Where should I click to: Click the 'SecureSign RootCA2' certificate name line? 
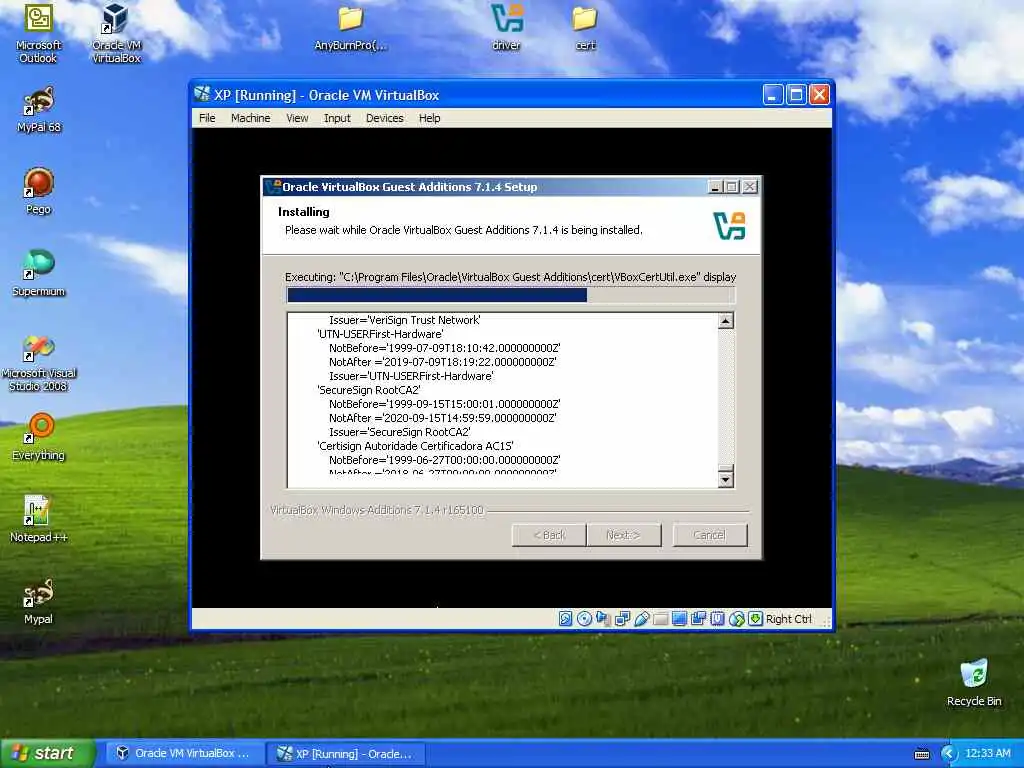(368, 390)
